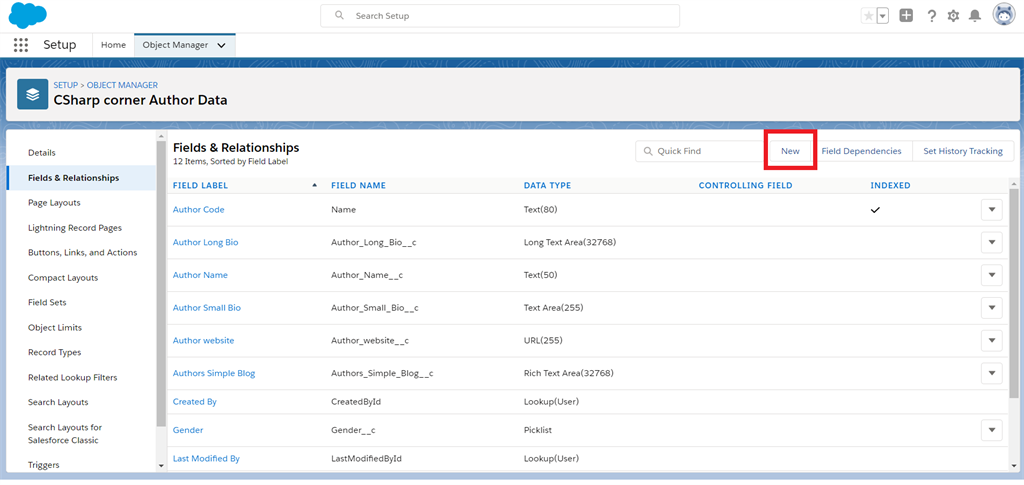Switch to the Home tab
Viewport: 1024px width, 485px height.
(113, 45)
